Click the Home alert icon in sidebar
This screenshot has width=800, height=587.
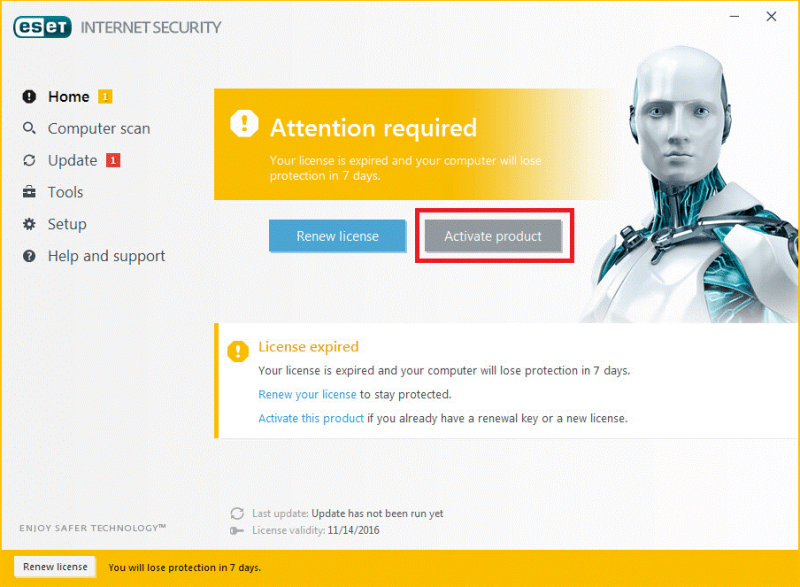pyautogui.click(x=29, y=97)
